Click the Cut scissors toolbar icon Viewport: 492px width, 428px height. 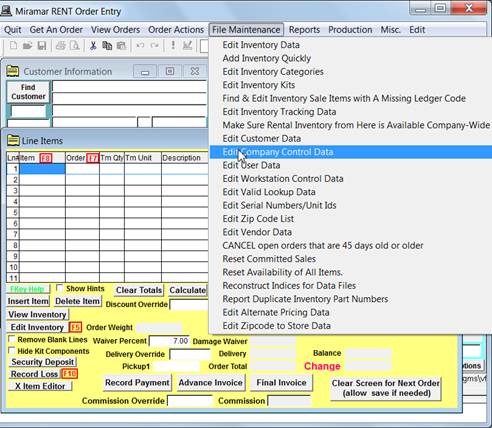pos(93,45)
